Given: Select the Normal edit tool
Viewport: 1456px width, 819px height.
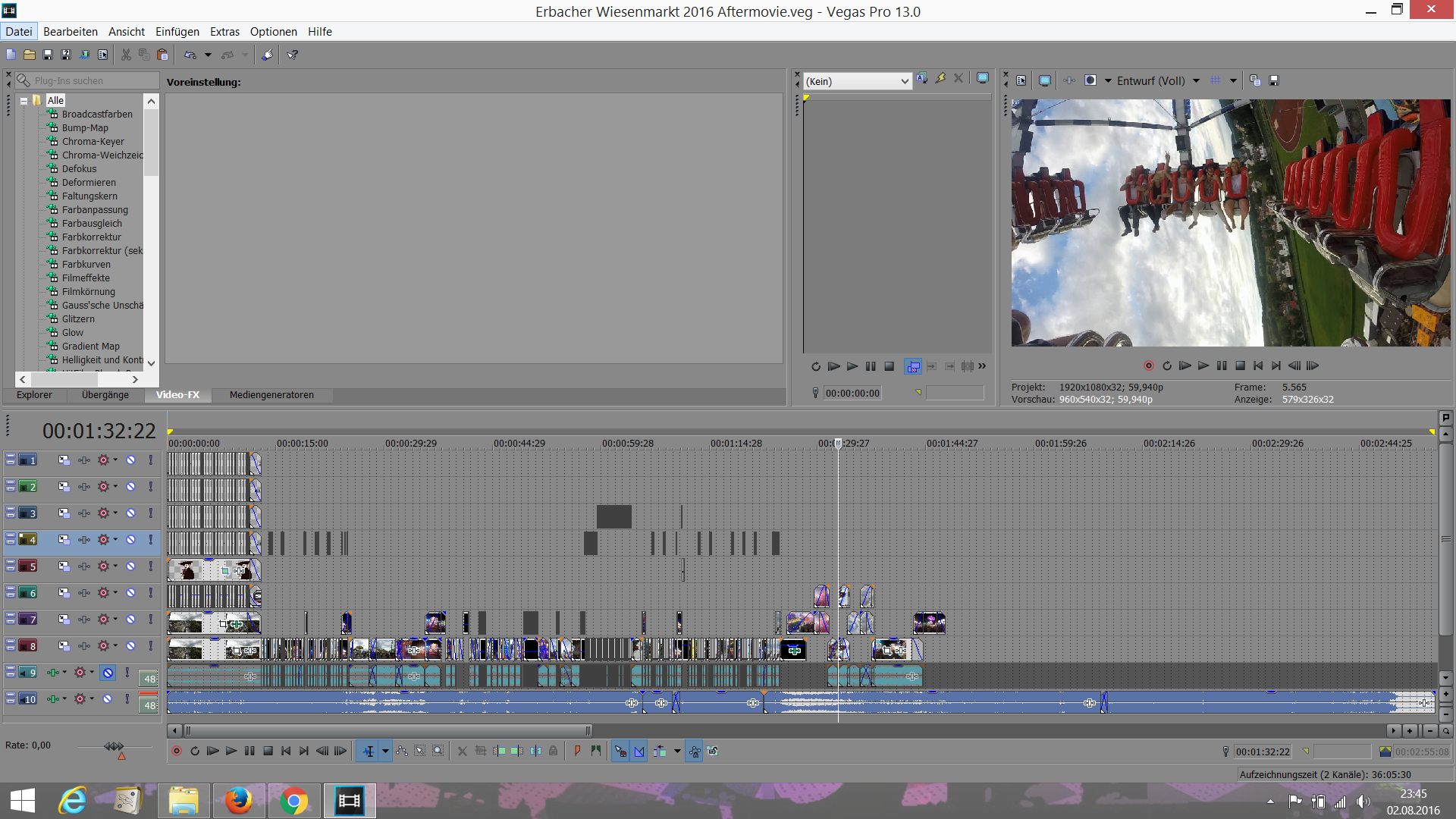Looking at the screenshot, I should click(x=368, y=752).
